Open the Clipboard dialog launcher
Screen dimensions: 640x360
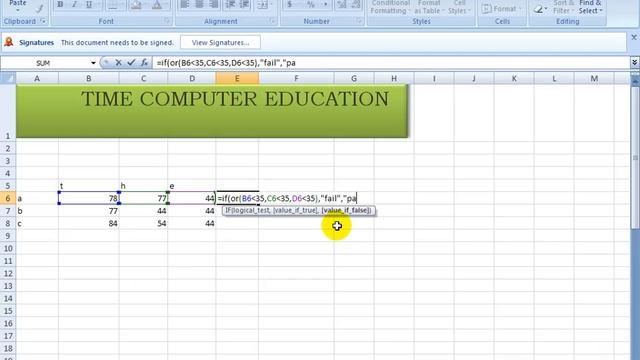pyautogui.click(x=43, y=21)
